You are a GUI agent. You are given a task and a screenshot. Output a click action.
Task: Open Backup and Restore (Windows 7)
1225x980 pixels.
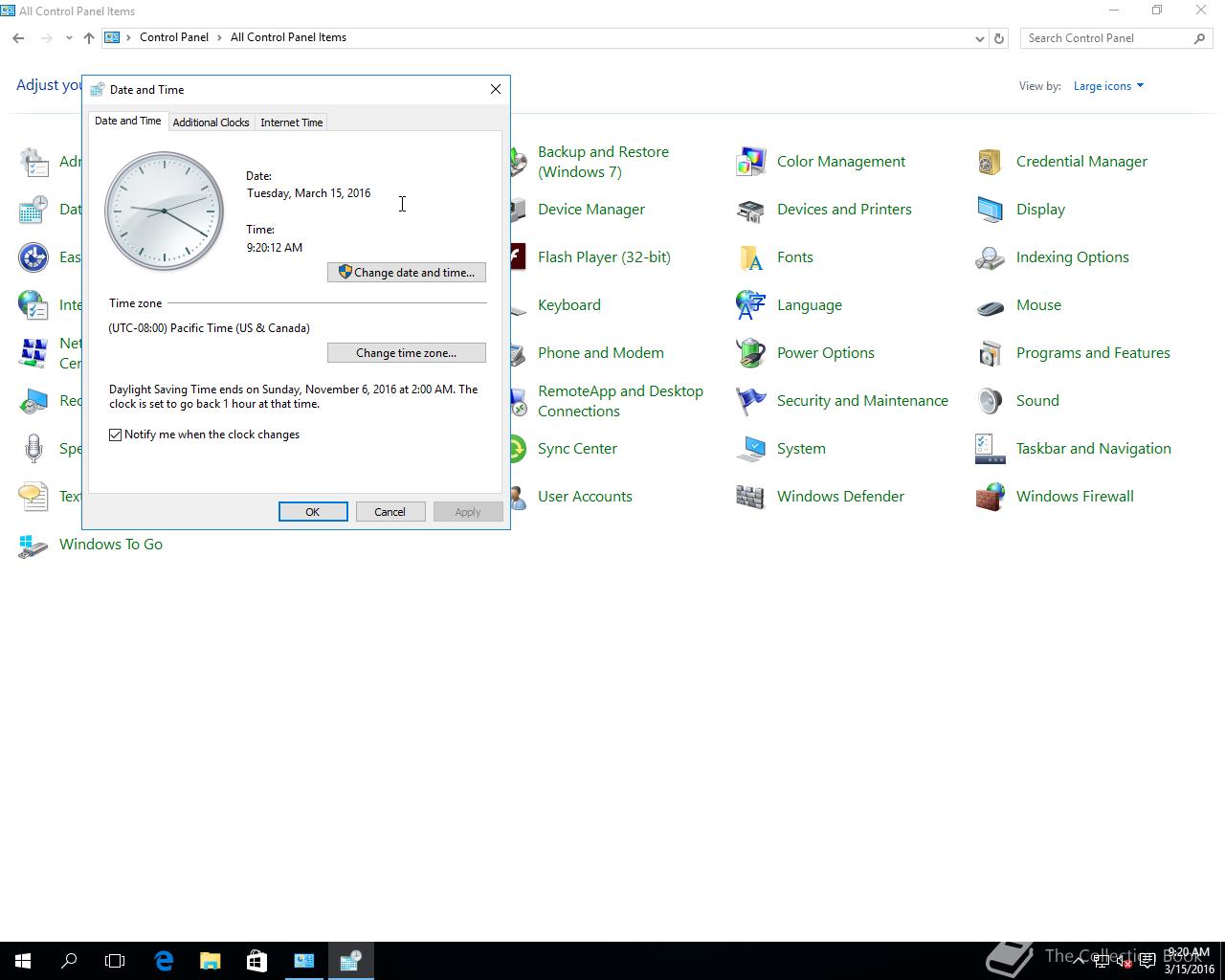pos(603,162)
